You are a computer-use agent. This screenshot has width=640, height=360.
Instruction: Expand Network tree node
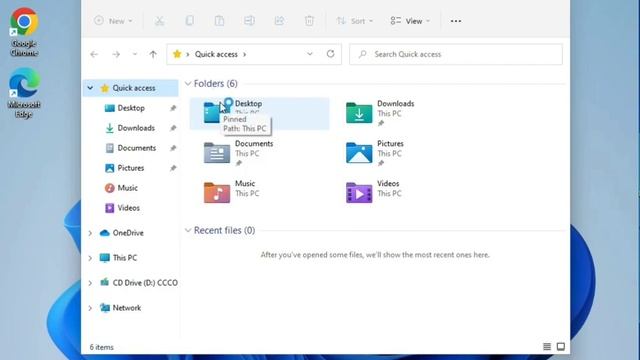90,308
